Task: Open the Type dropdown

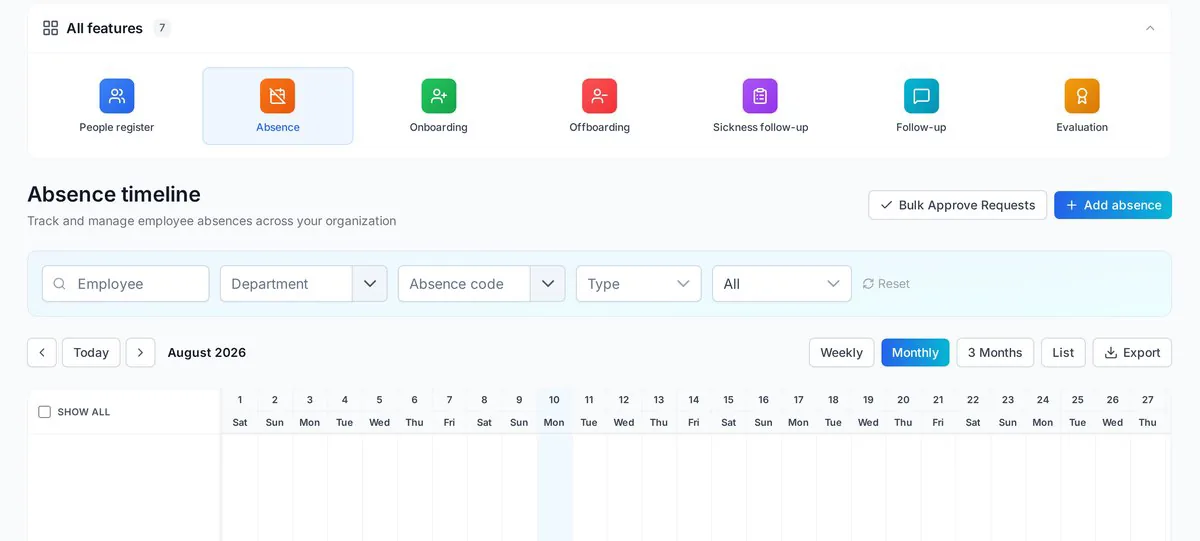Action: point(638,284)
